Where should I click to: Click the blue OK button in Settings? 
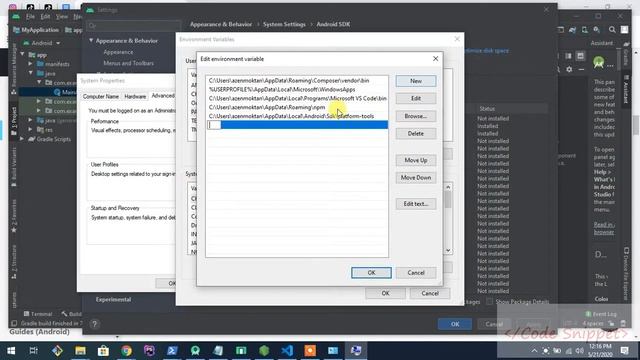455,324
